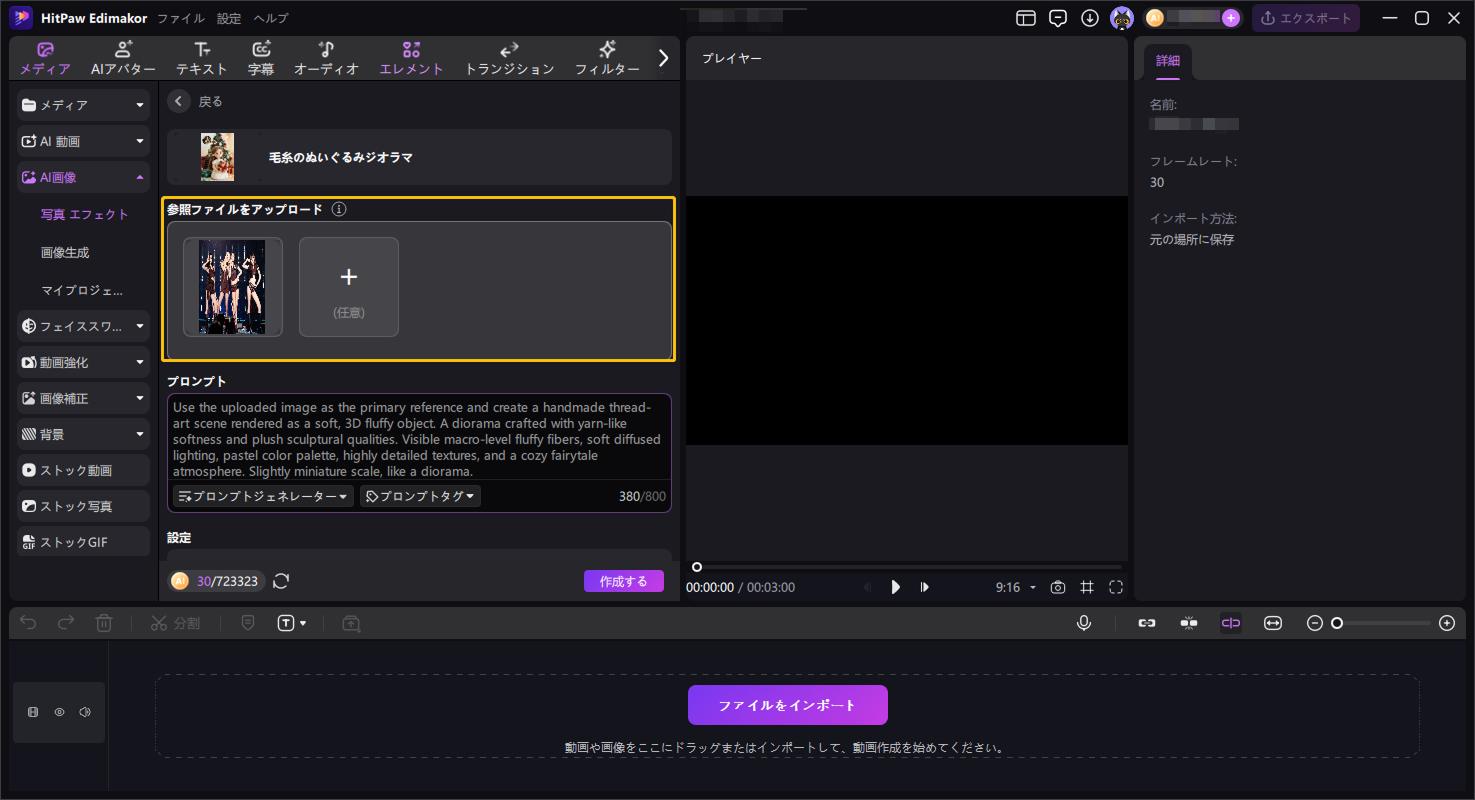This screenshot has width=1475, height=800.
Task: Open the ファイル menu
Action: (179, 17)
